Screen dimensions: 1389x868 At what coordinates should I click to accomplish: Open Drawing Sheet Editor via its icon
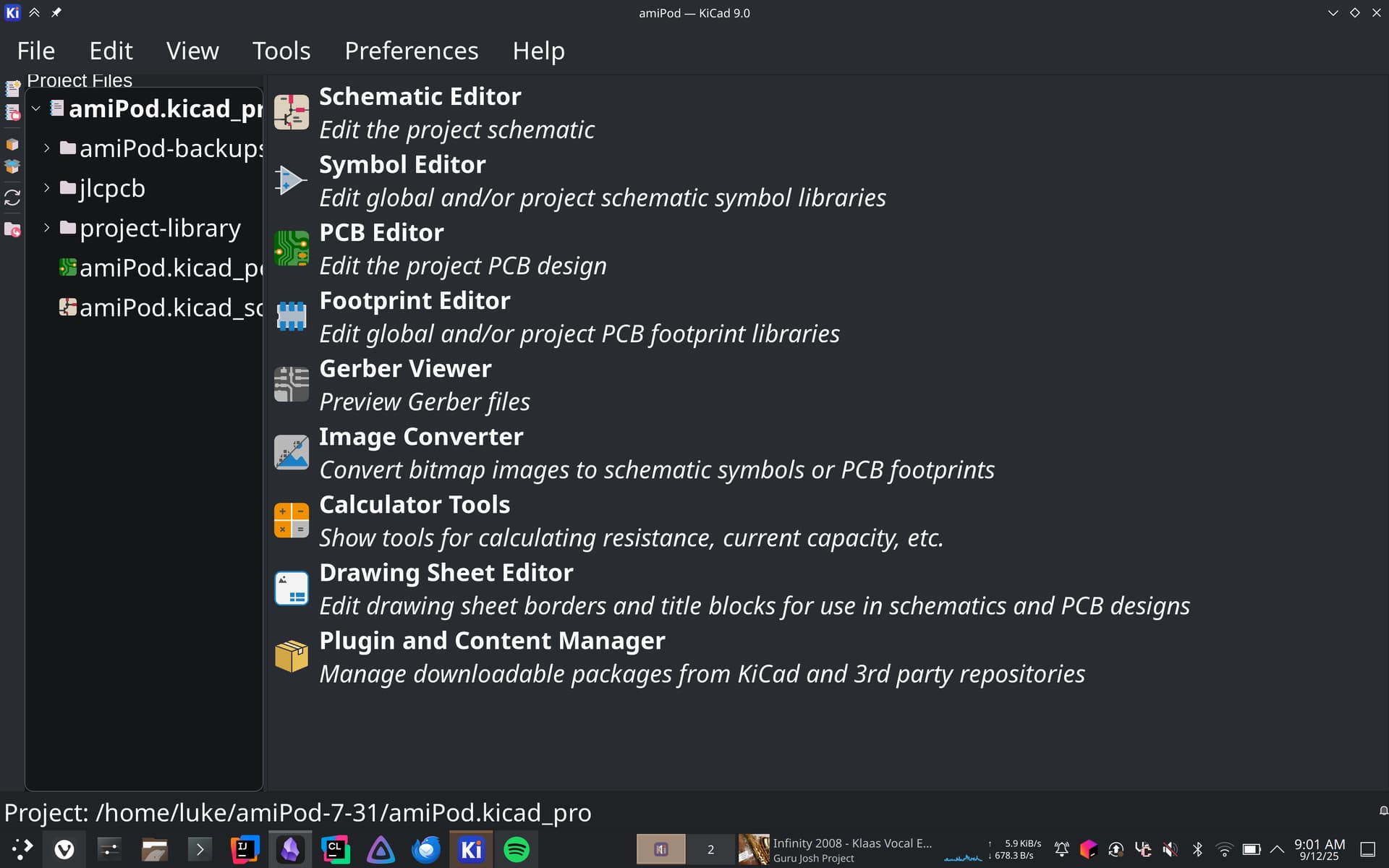click(x=292, y=589)
